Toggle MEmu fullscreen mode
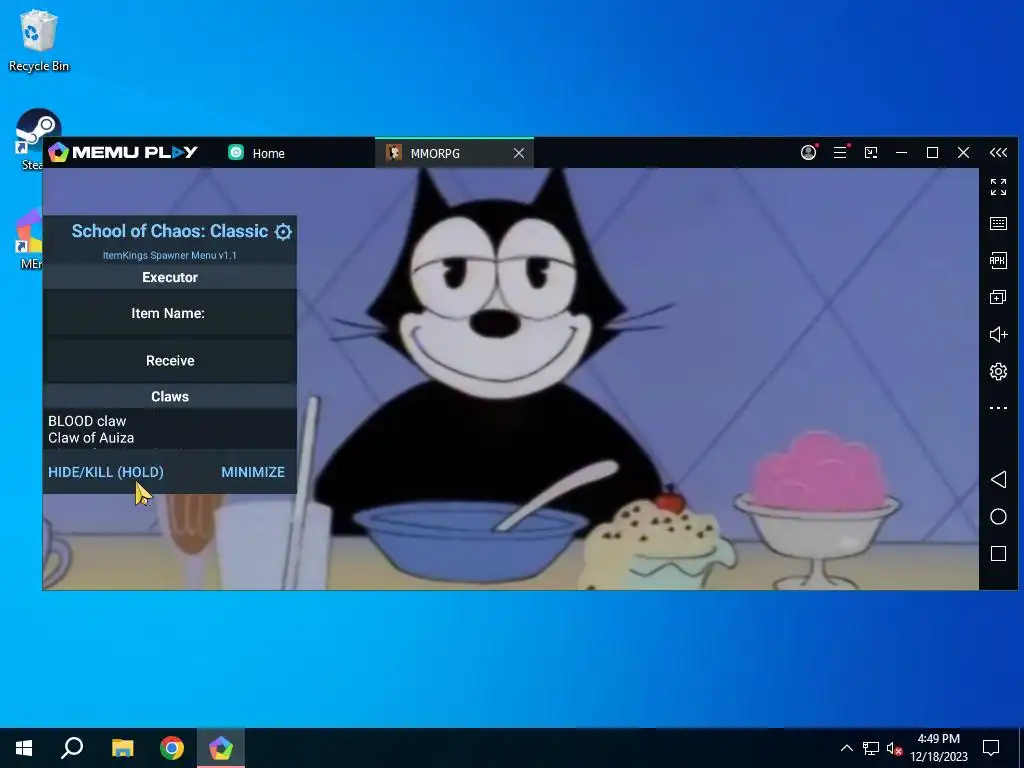 pyautogui.click(x=998, y=187)
